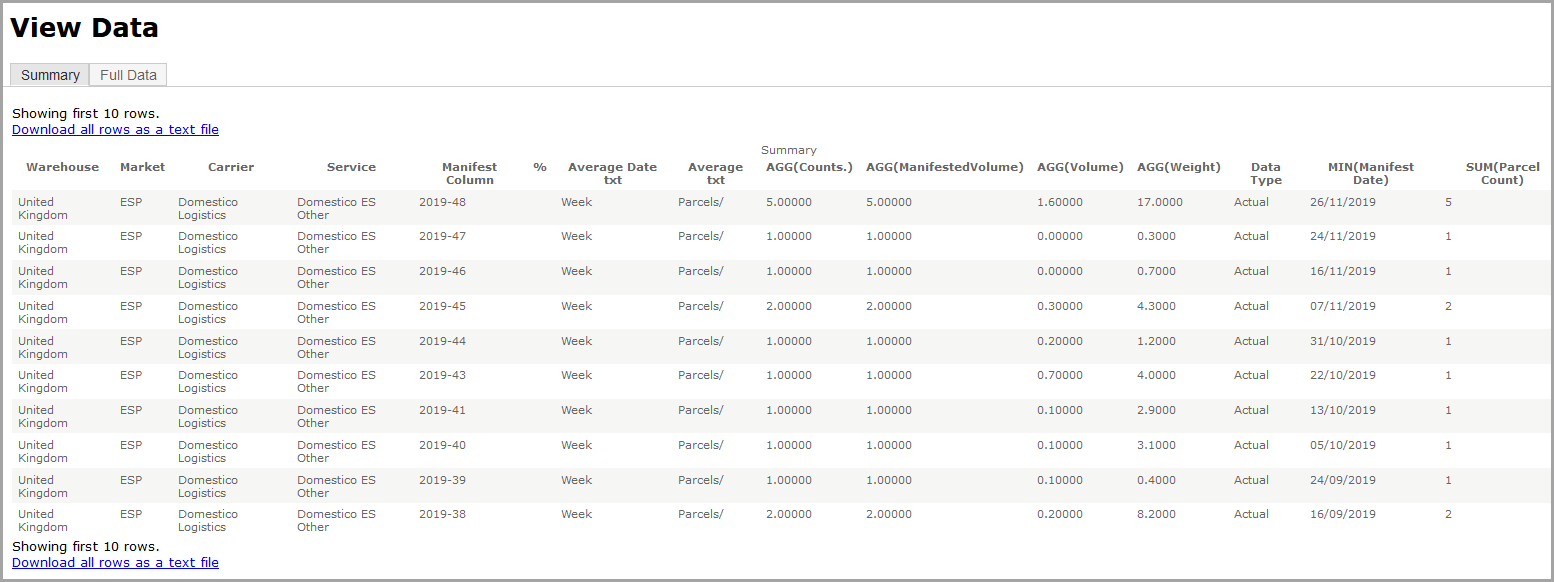Select the Market column header
This screenshot has height=582, width=1554.
pyautogui.click(x=142, y=167)
